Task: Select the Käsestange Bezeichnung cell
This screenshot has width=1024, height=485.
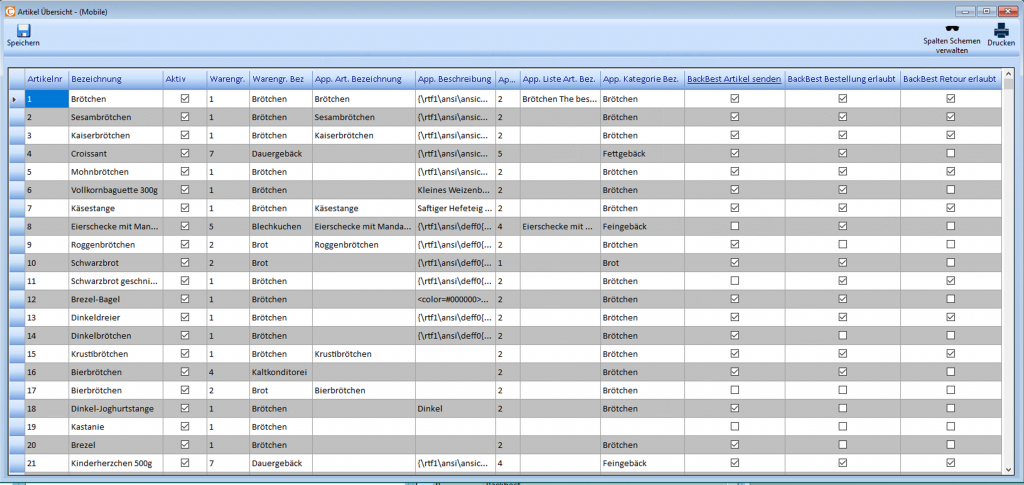Action: pyautogui.click(x=114, y=208)
